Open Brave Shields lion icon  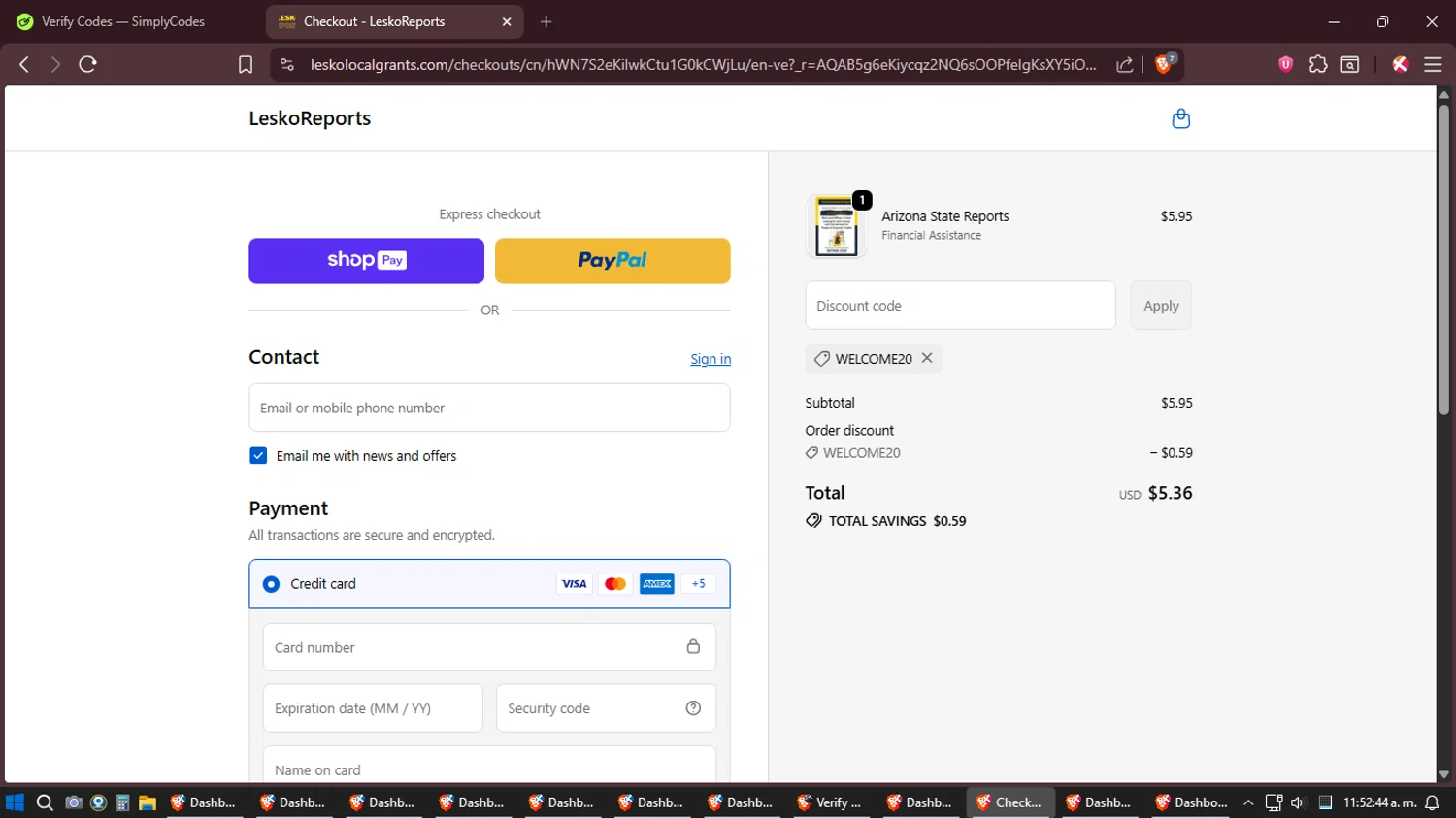pyautogui.click(x=1164, y=64)
